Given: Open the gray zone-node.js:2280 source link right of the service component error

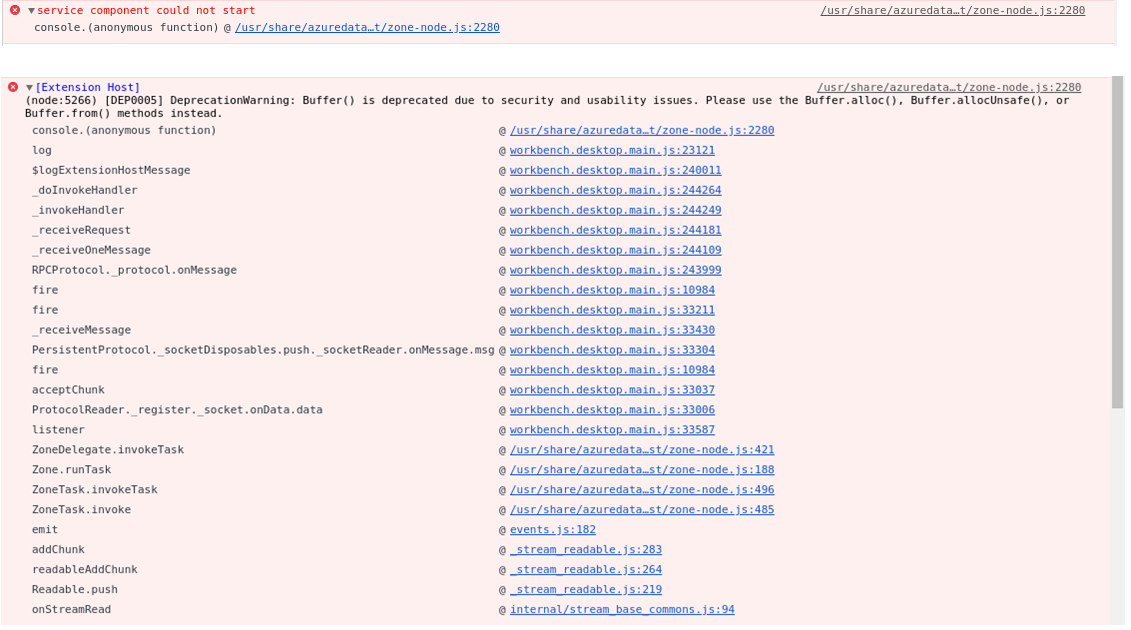Looking at the screenshot, I should (x=952, y=10).
